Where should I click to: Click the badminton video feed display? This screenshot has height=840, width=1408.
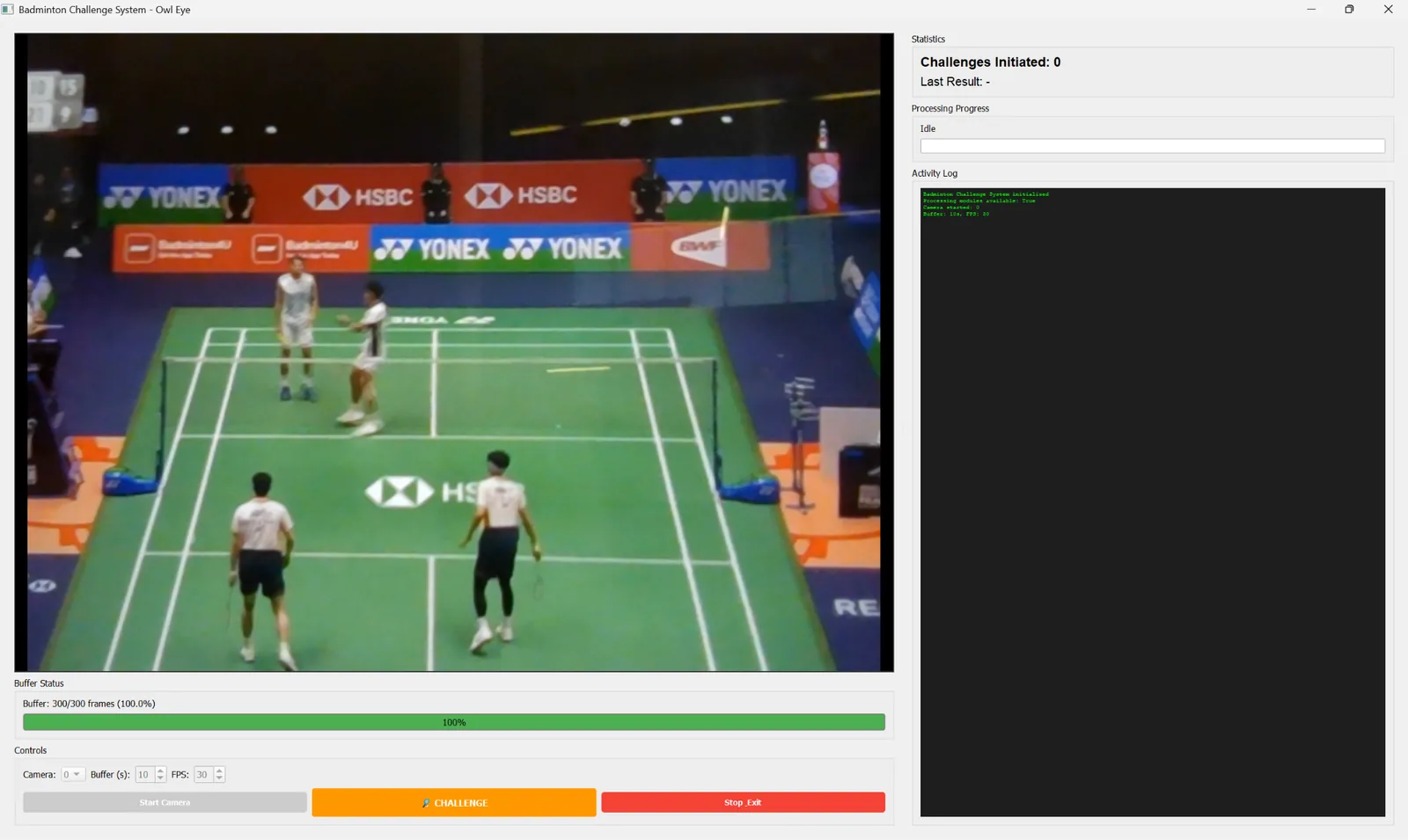click(454, 353)
